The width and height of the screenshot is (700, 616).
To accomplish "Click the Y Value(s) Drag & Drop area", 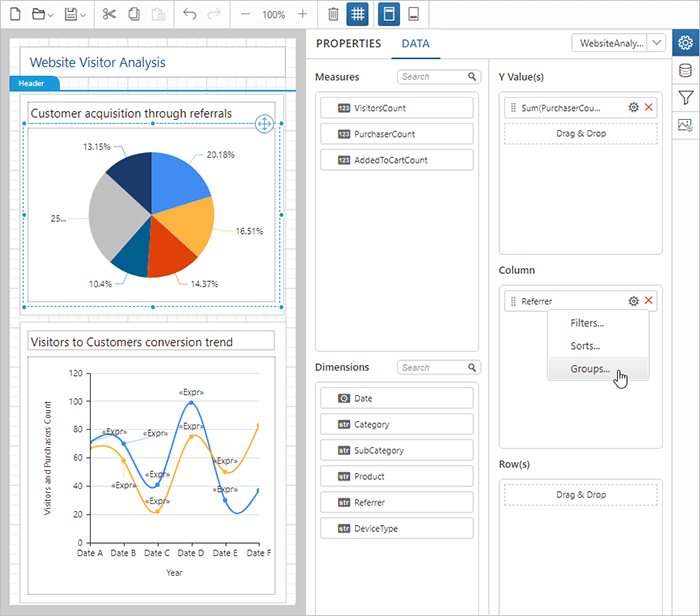I will (581, 133).
